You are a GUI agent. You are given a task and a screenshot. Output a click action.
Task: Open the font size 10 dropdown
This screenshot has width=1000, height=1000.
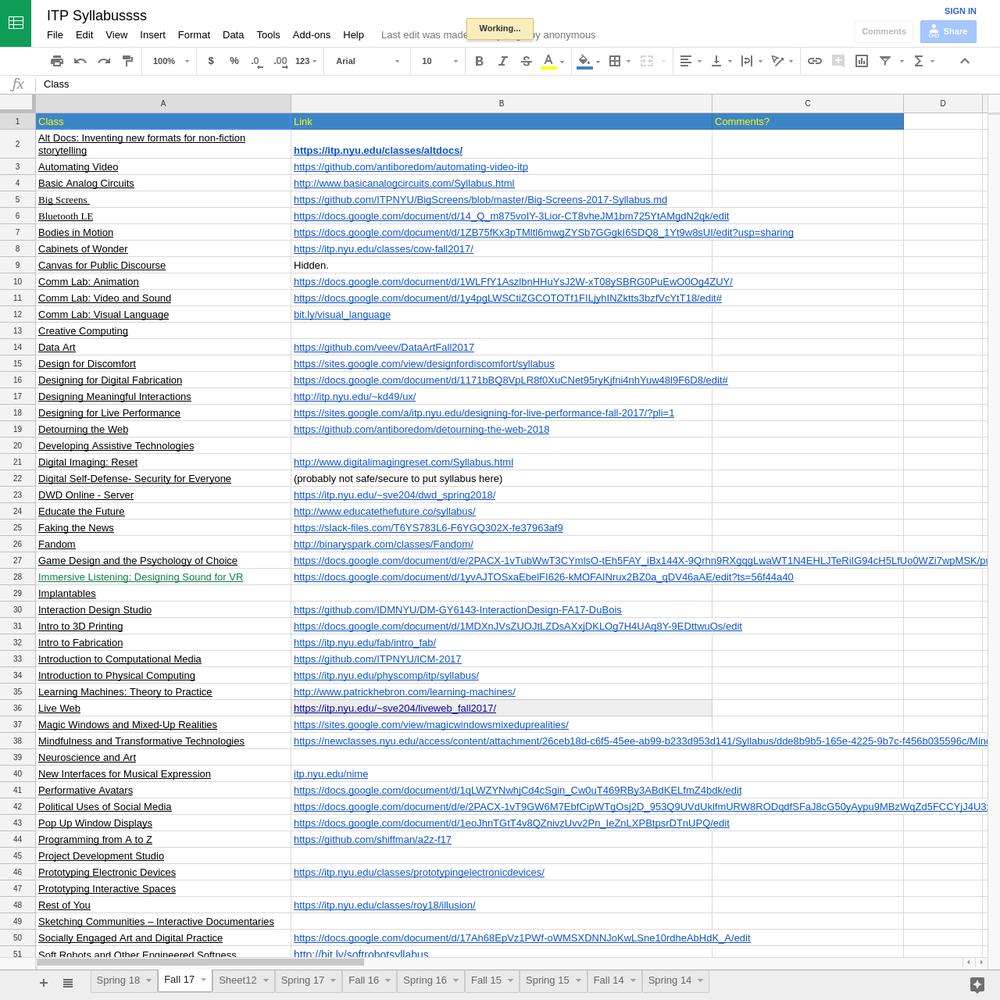click(439, 61)
